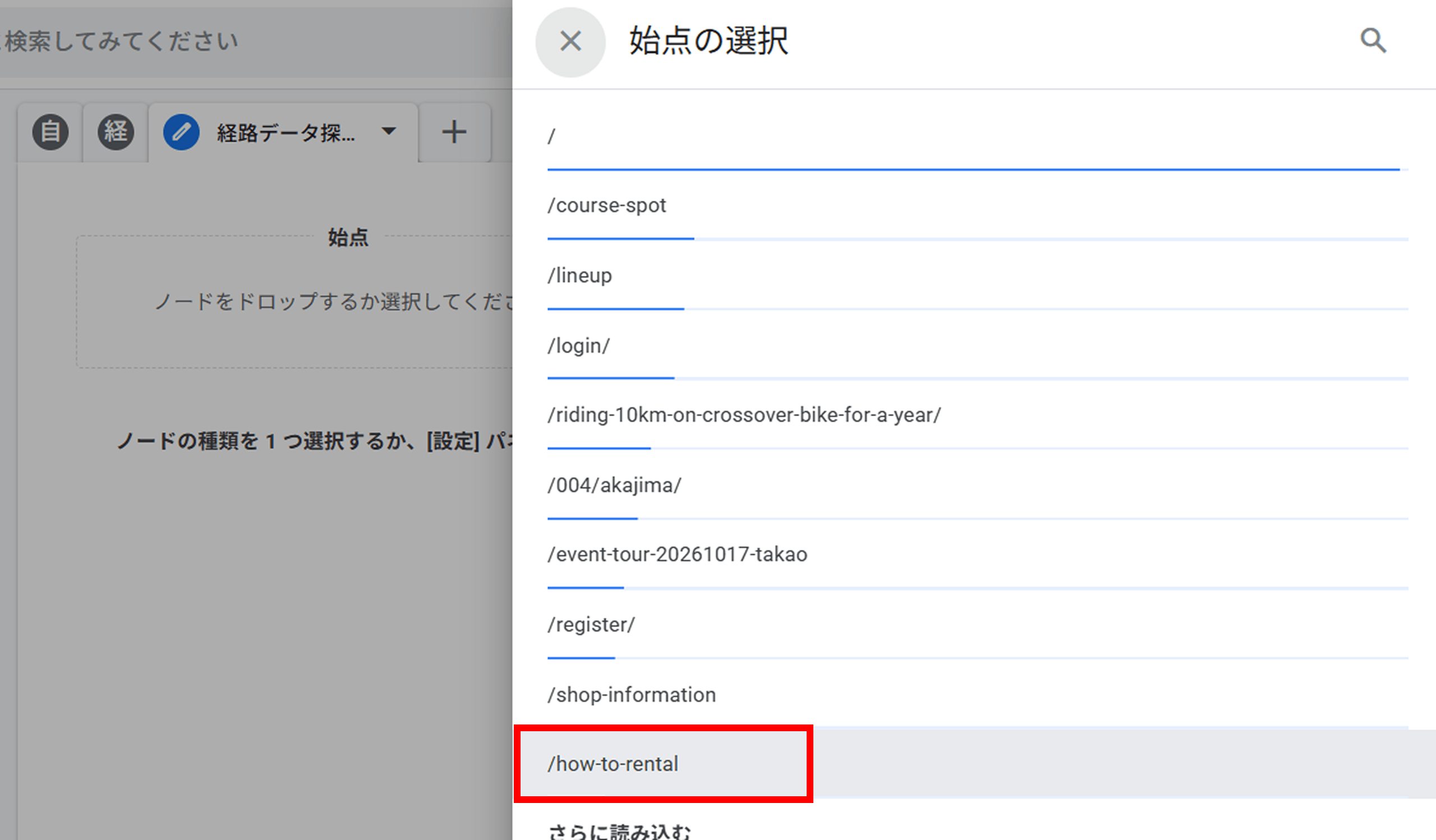
Task: Open the 経 tab icon
Action: [116, 132]
